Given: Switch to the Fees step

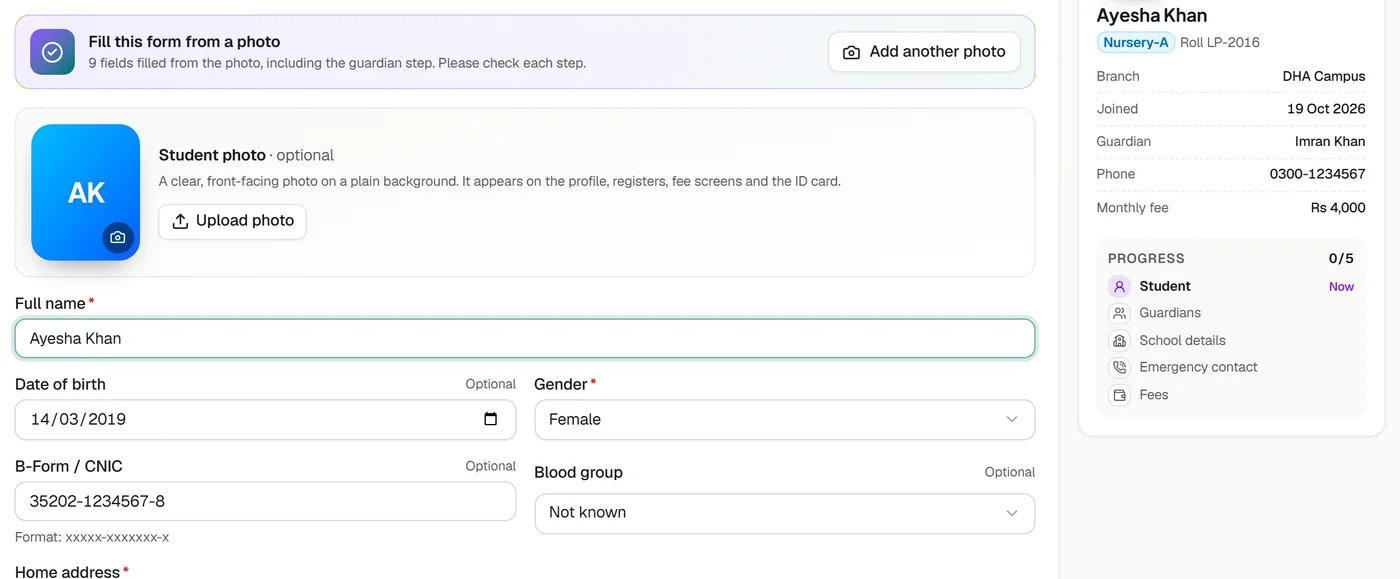Looking at the screenshot, I should (1154, 395).
